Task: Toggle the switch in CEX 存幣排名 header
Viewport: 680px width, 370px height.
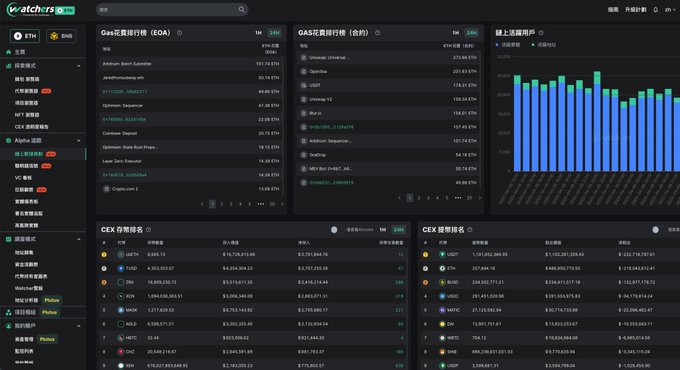Action: tap(334, 230)
